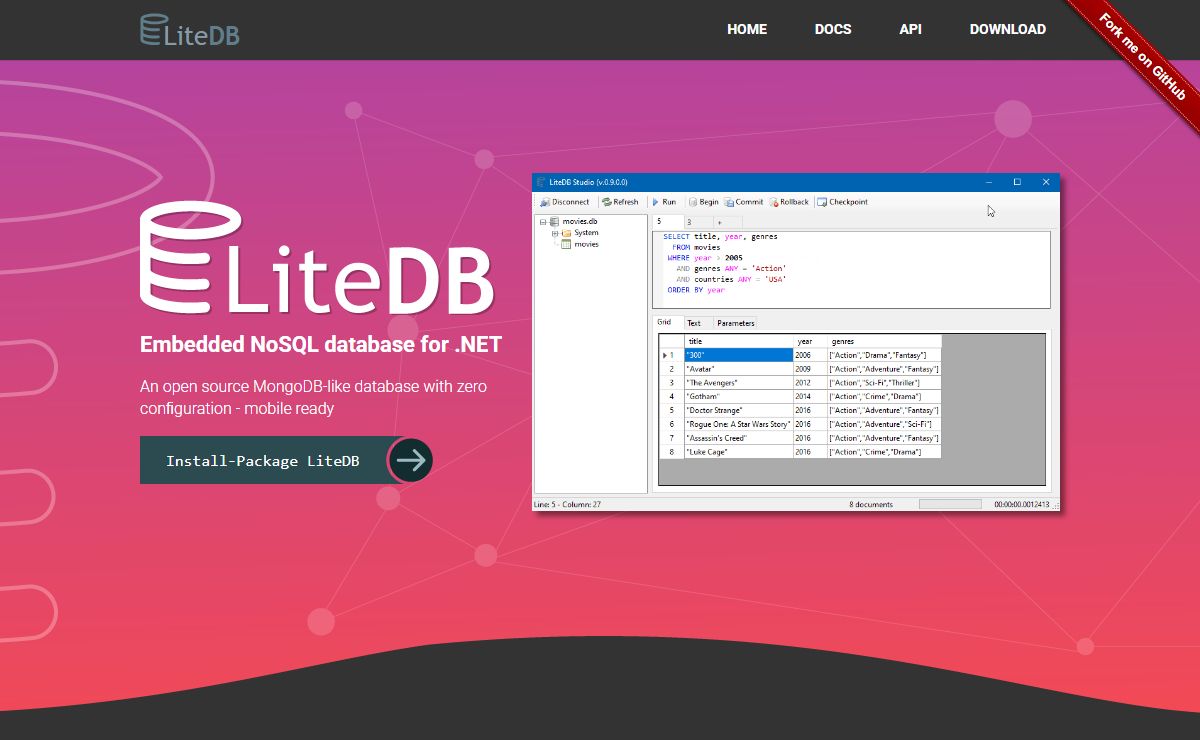1200x740 pixels.
Task: Click Refresh in the Studio toolbar
Action: tap(620, 202)
